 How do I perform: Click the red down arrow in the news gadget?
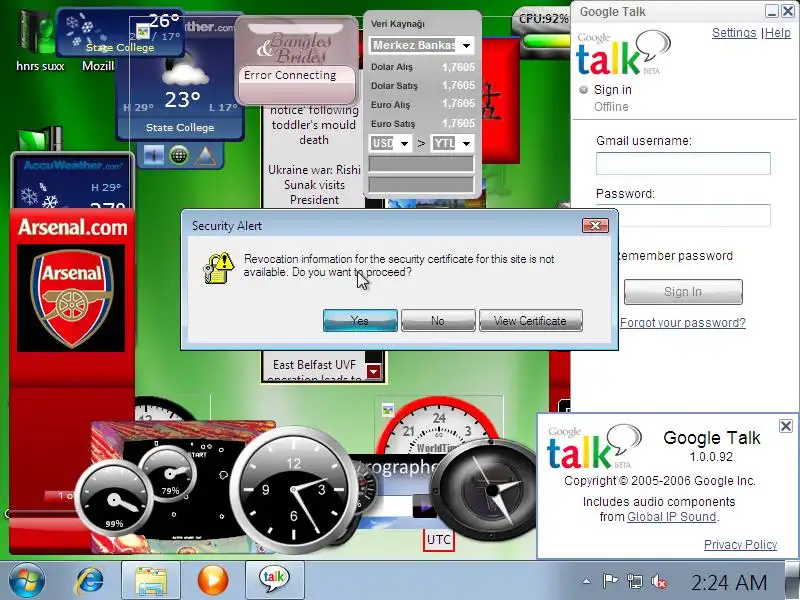point(373,371)
